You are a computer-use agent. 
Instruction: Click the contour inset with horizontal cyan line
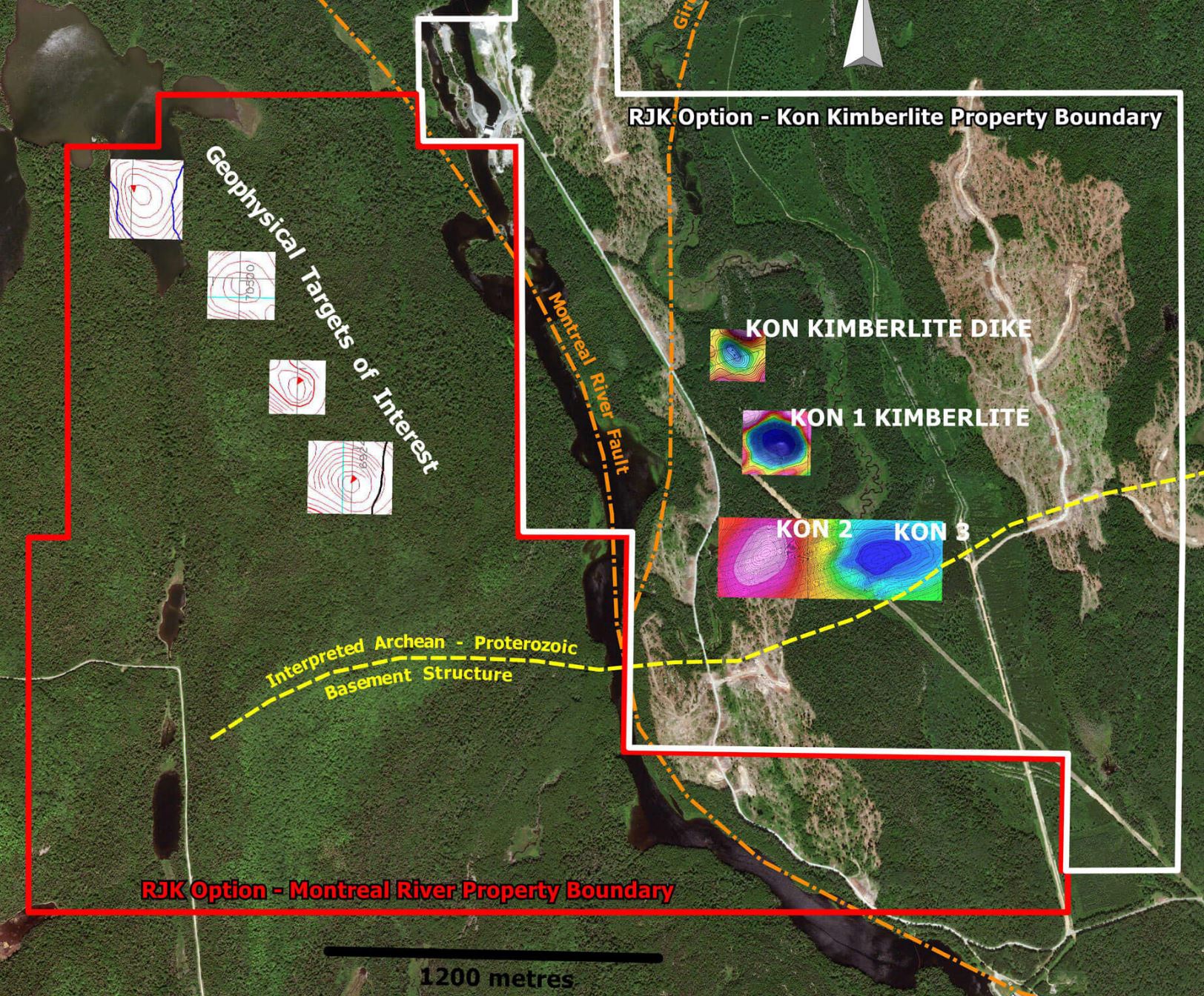[x=241, y=285]
